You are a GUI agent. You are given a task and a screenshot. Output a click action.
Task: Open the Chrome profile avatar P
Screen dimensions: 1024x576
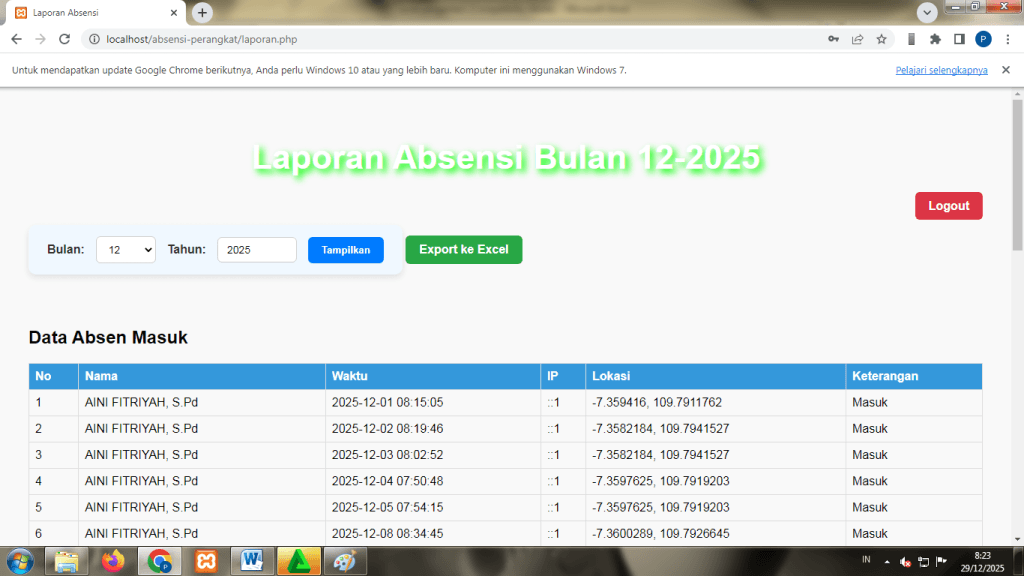point(983,39)
